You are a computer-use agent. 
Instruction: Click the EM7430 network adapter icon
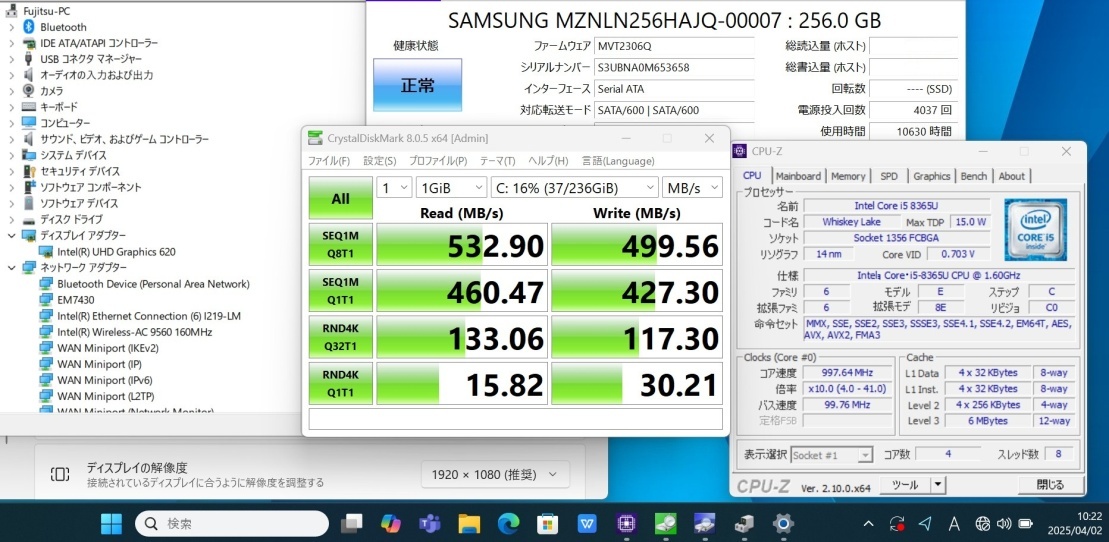pos(46,299)
